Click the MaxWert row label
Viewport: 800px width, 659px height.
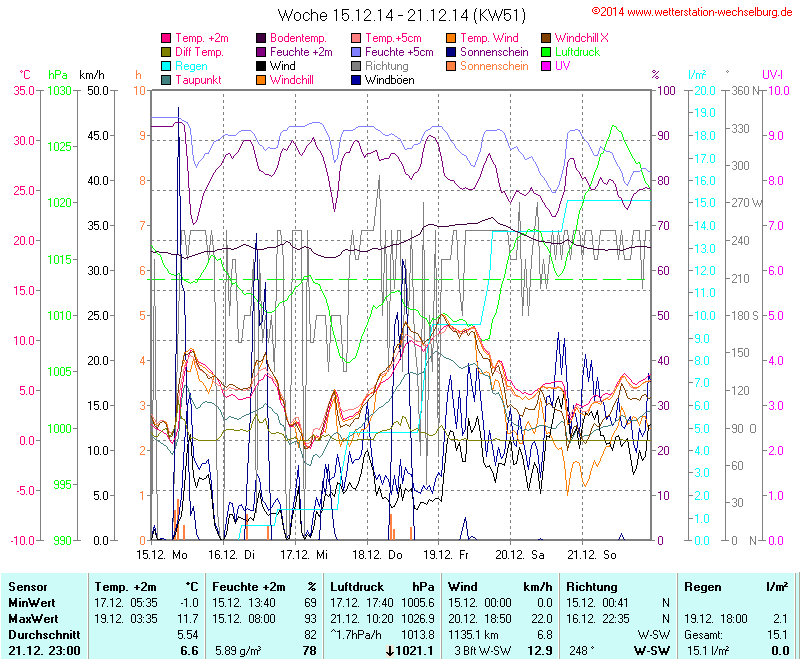tap(32, 619)
